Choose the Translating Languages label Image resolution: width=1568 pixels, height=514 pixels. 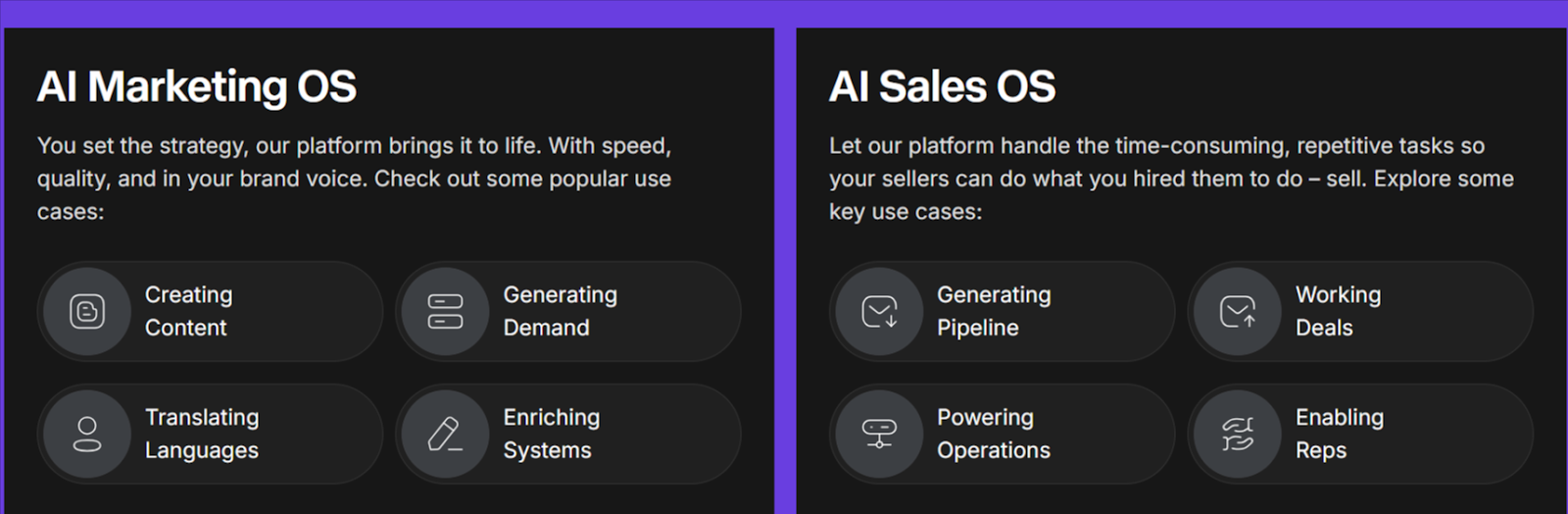pos(202,434)
